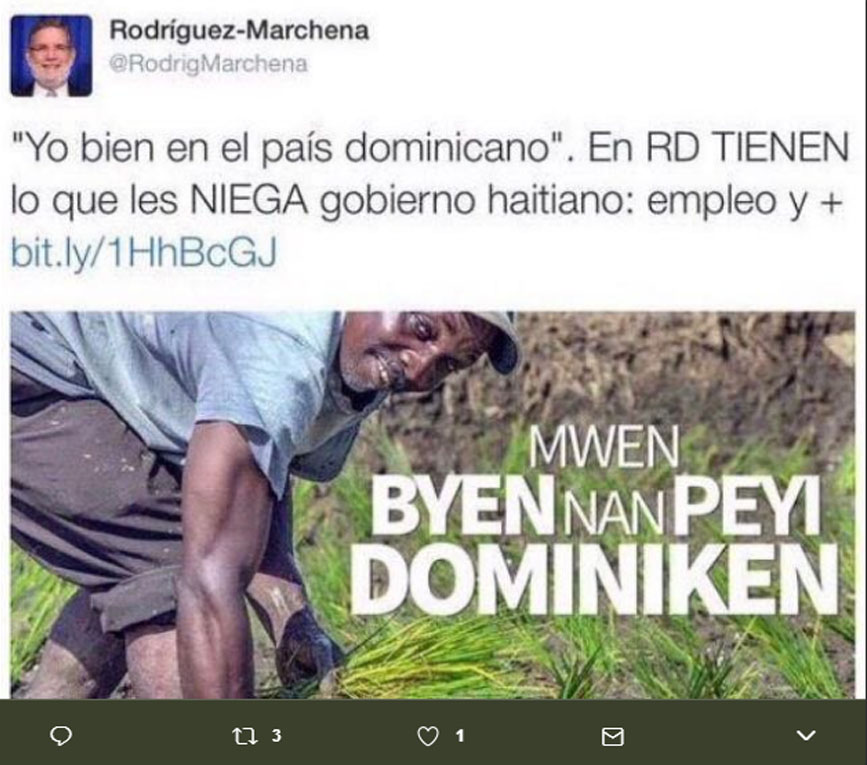
Task: Click the DOMINIKEN word on the image
Action: 596,579
